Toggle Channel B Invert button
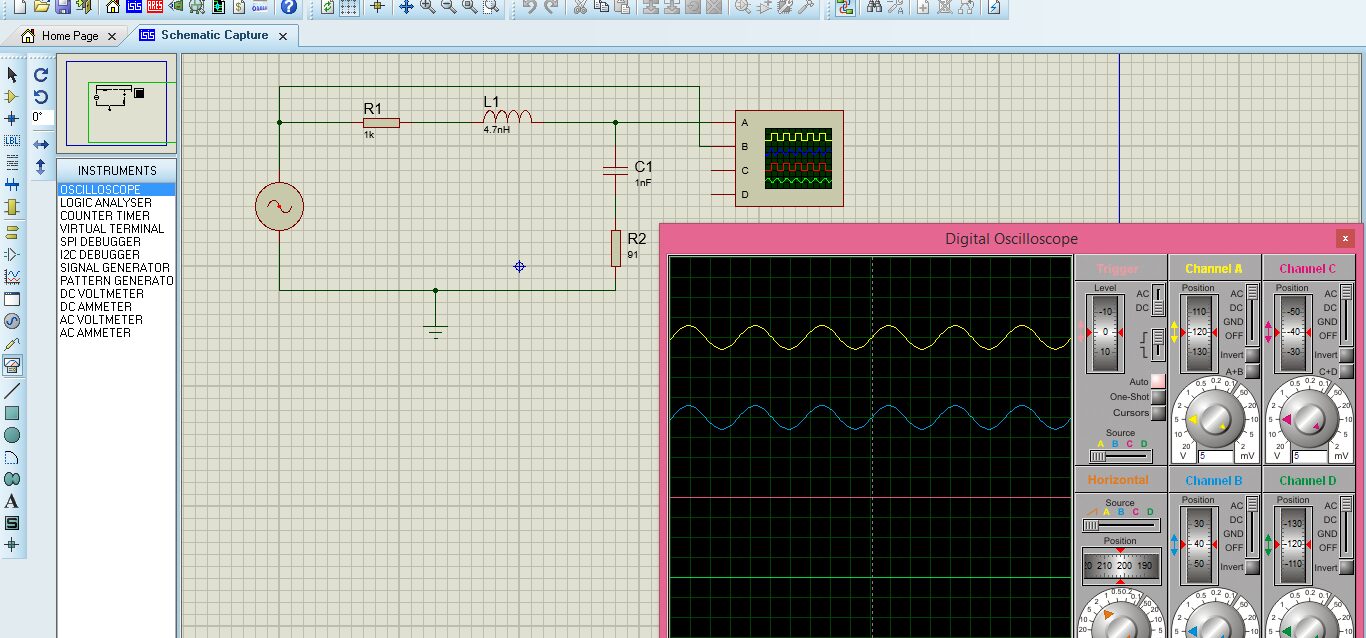This screenshot has width=1366, height=638. 1253,567
